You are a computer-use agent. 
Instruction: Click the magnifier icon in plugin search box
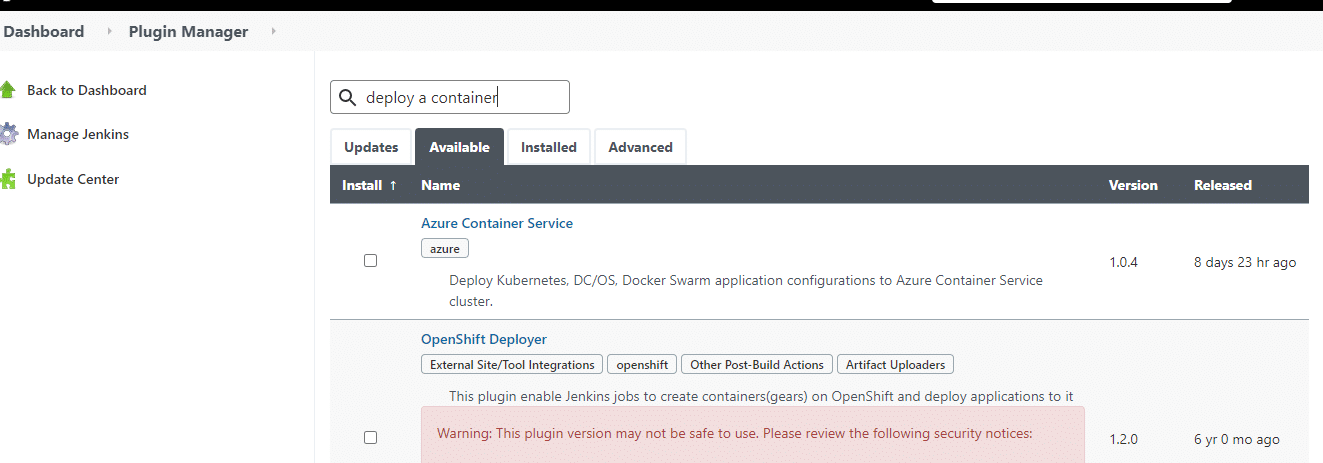coord(348,97)
